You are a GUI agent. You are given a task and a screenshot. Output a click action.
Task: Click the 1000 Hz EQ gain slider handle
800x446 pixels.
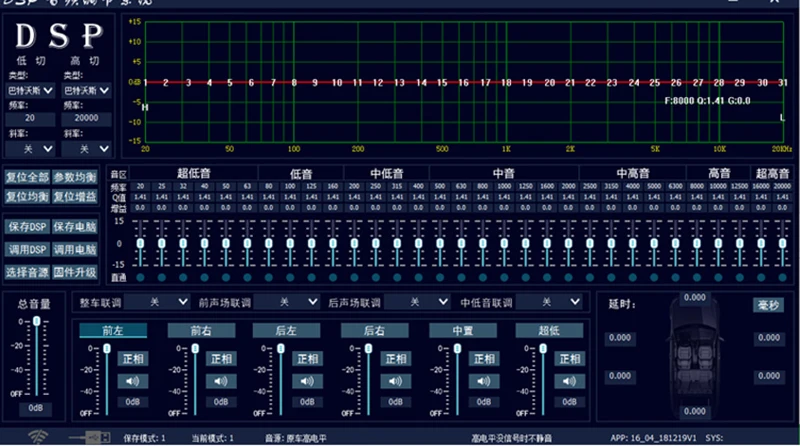[504, 243]
